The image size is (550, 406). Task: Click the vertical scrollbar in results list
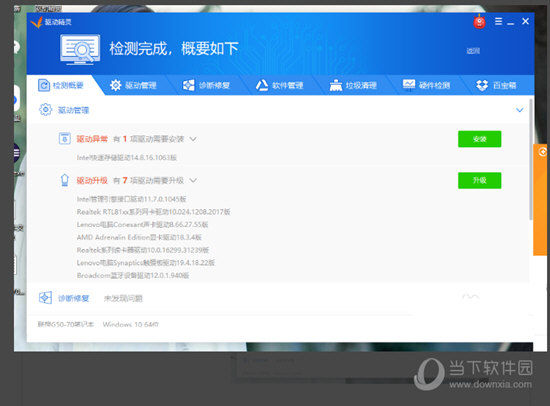pos(531,160)
